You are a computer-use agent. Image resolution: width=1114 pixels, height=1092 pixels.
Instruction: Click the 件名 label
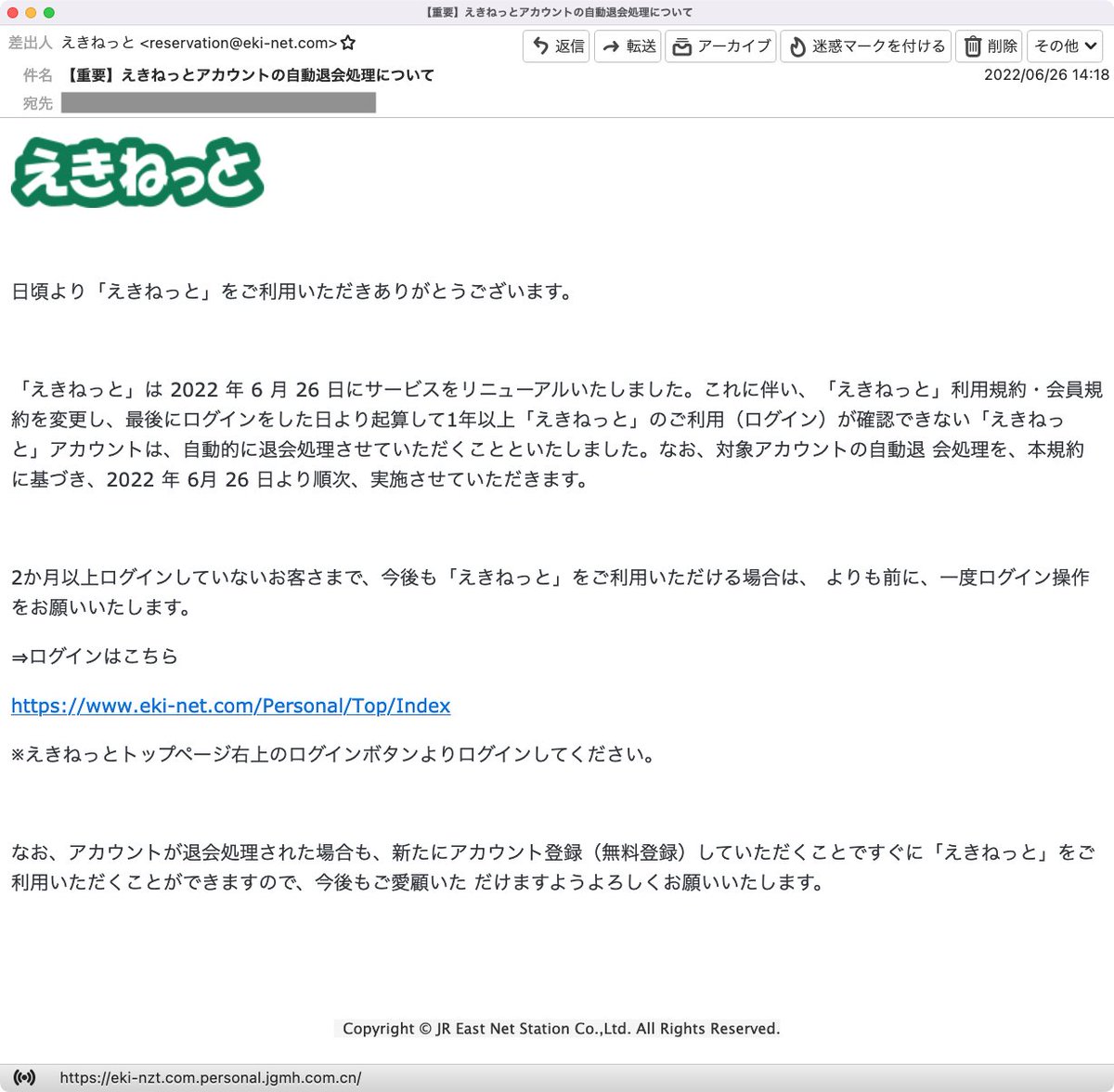click(38, 75)
